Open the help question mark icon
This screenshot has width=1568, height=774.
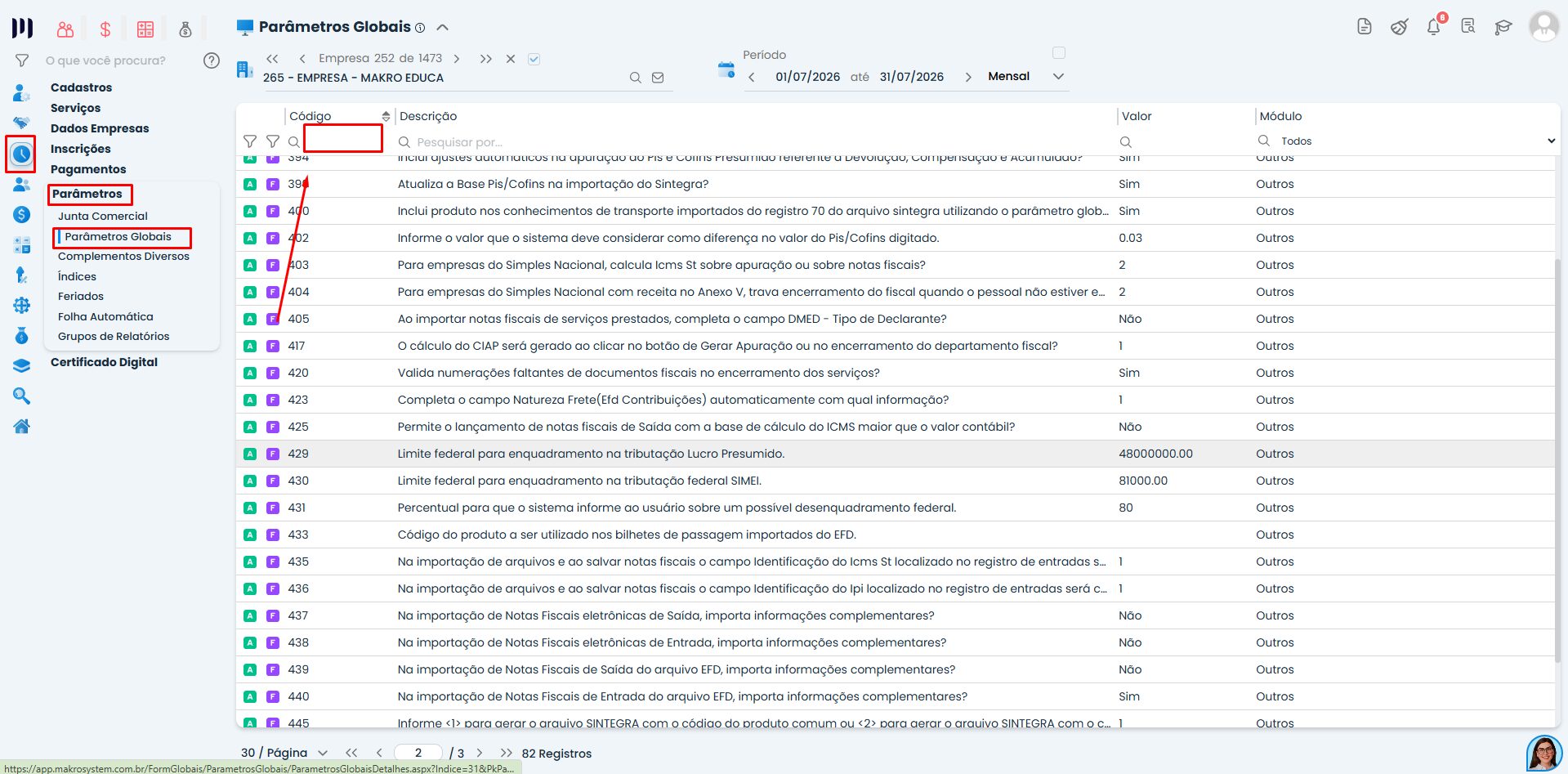212,60
